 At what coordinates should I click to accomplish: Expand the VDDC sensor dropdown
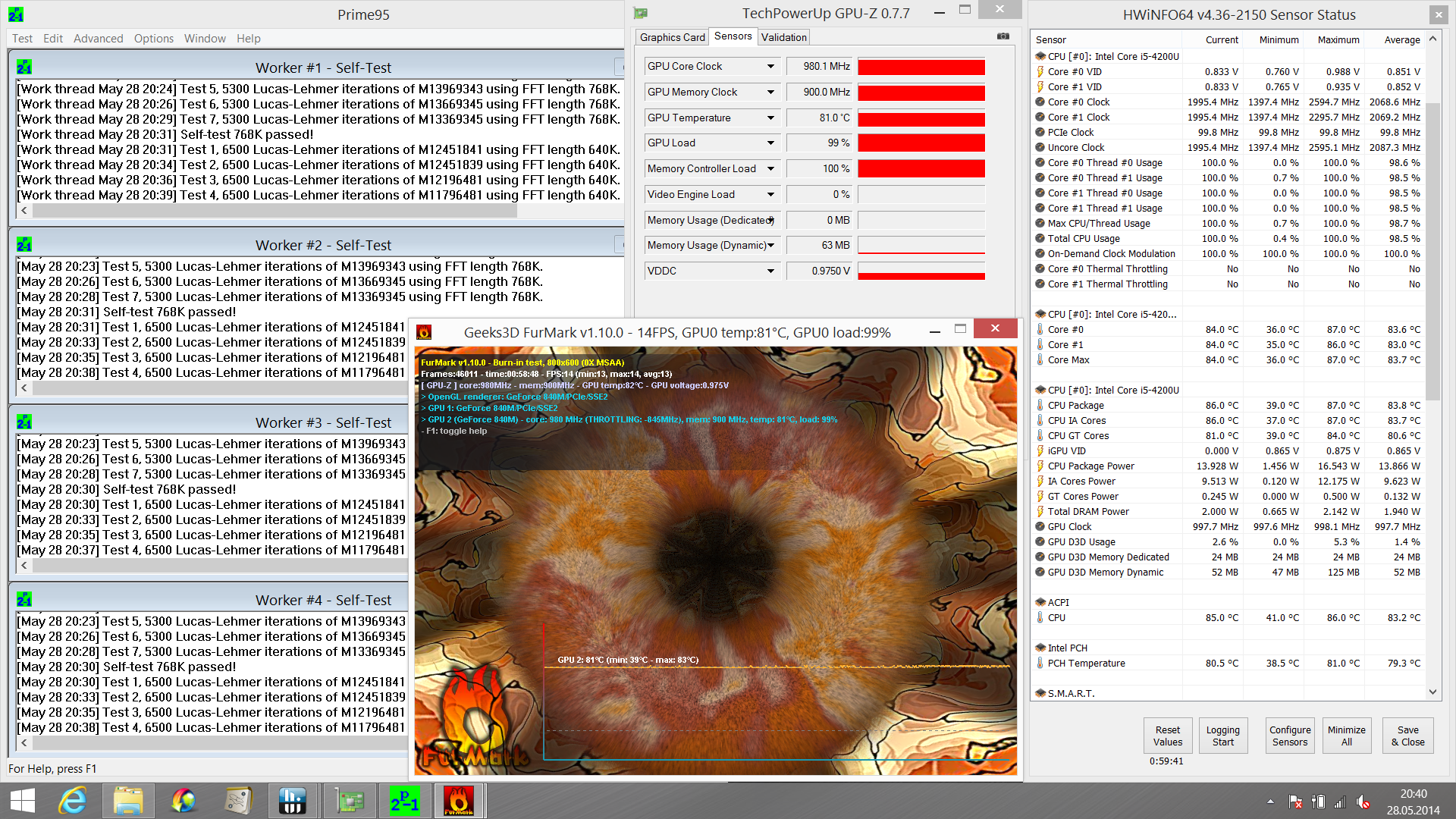point(770,271)
